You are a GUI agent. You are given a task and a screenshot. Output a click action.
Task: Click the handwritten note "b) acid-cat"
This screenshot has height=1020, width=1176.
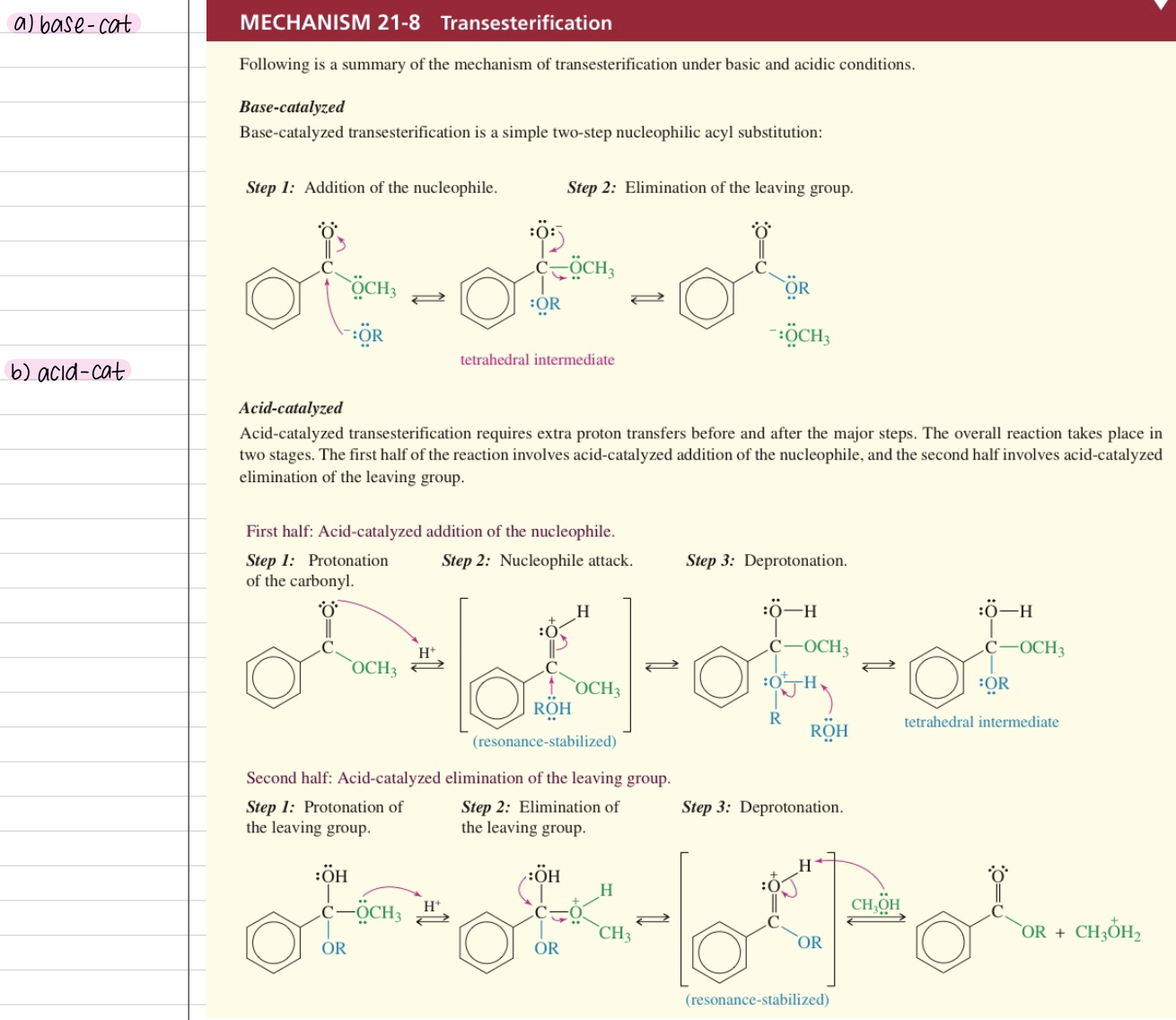point(68,370)
